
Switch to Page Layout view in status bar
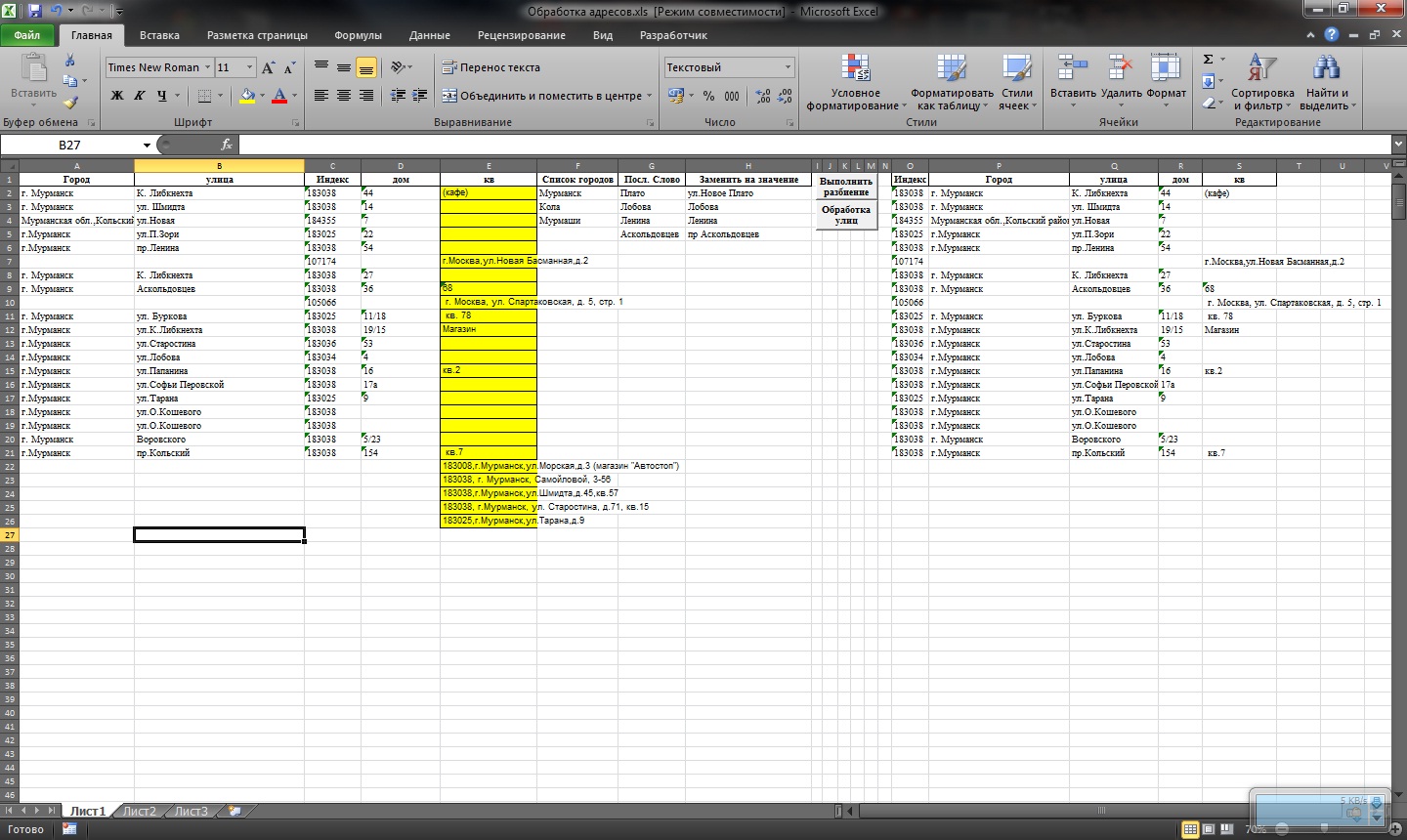pyautogui.click(x=1209, y=829)
